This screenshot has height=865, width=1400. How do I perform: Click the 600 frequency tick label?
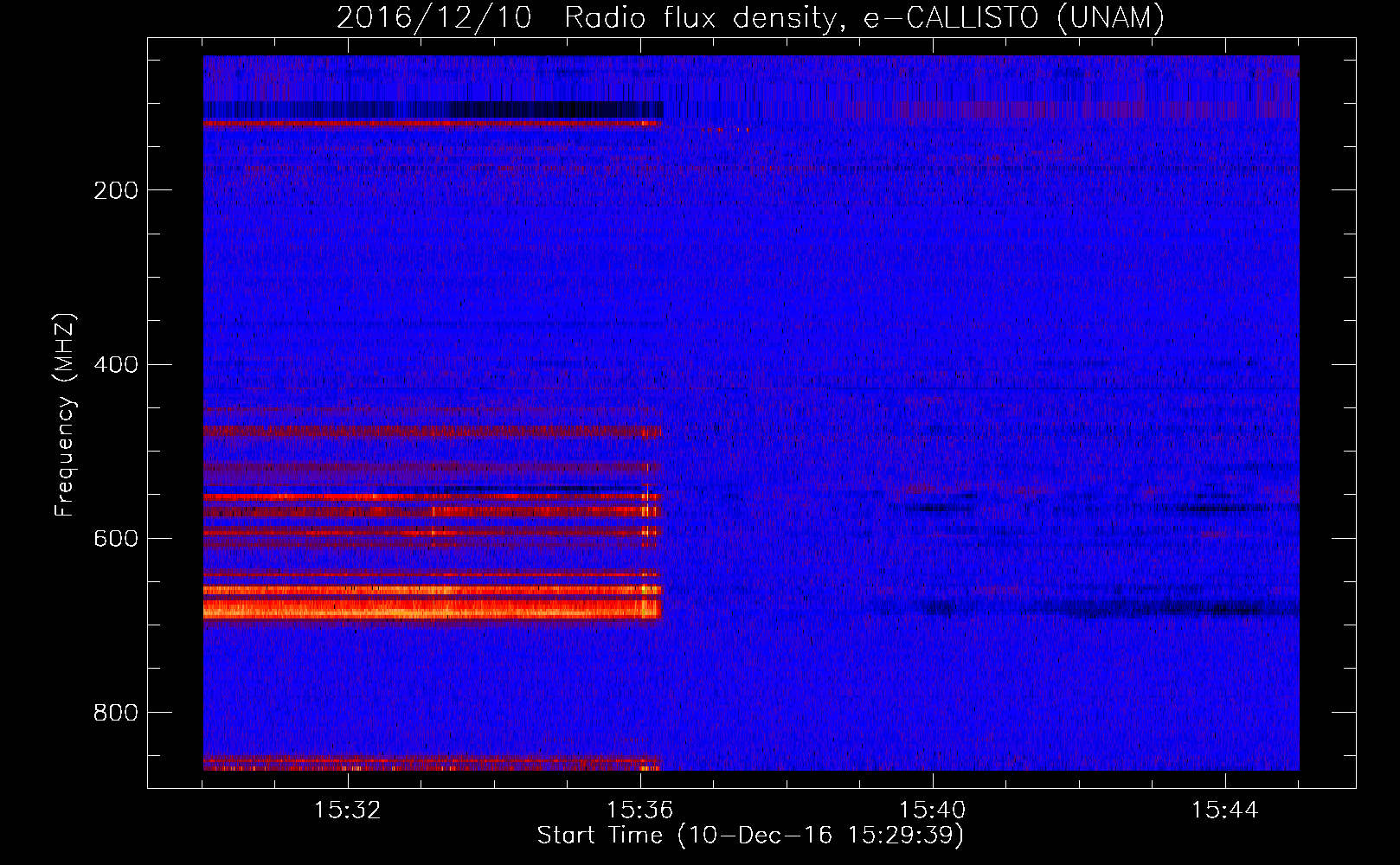click(x=116, y=538)
